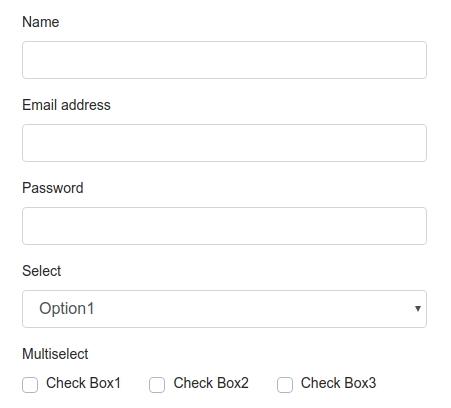Tick the Check Box1 checkbox

click(30, 385)
